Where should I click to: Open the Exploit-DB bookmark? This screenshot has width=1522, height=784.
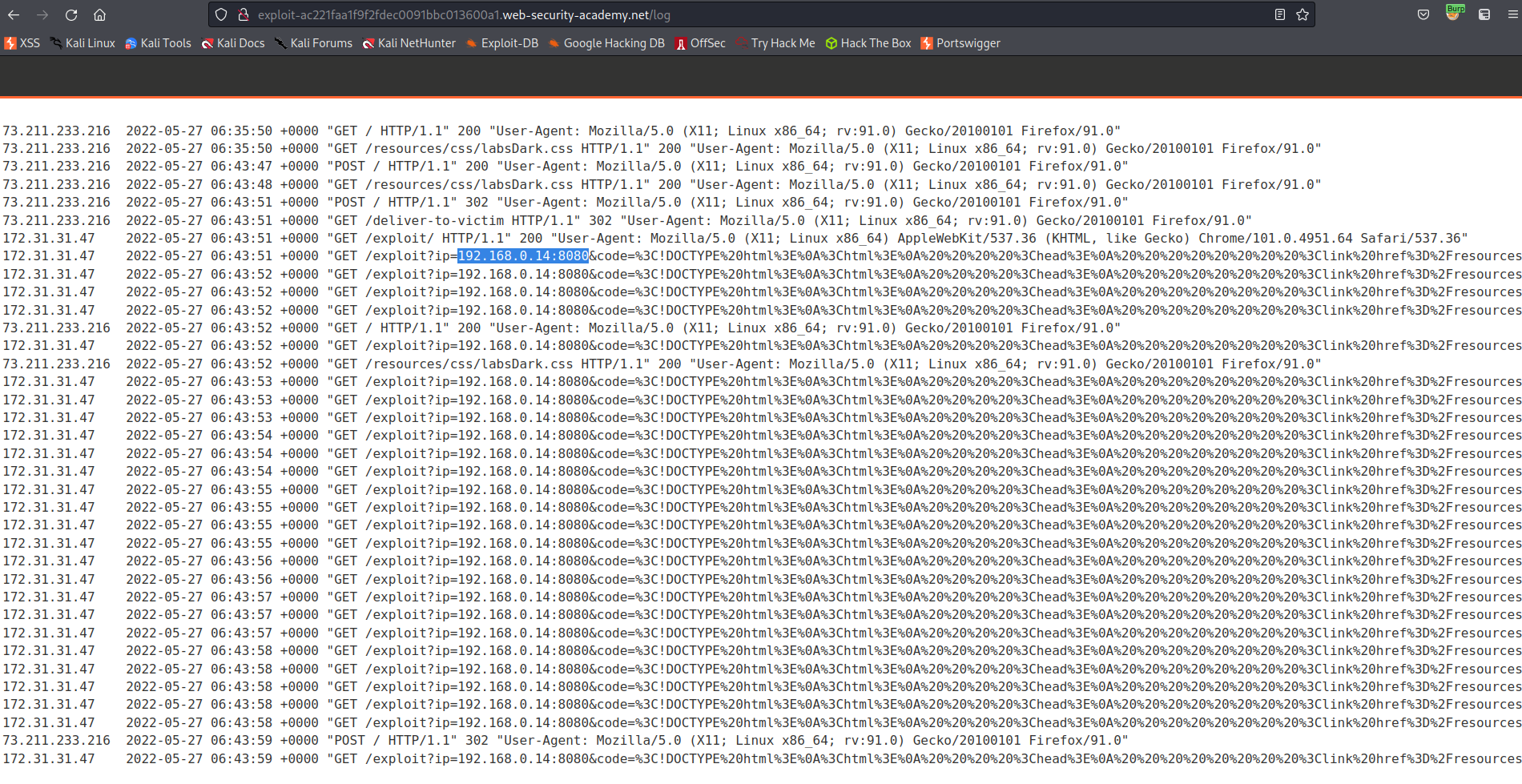click(x=502, y=43)
